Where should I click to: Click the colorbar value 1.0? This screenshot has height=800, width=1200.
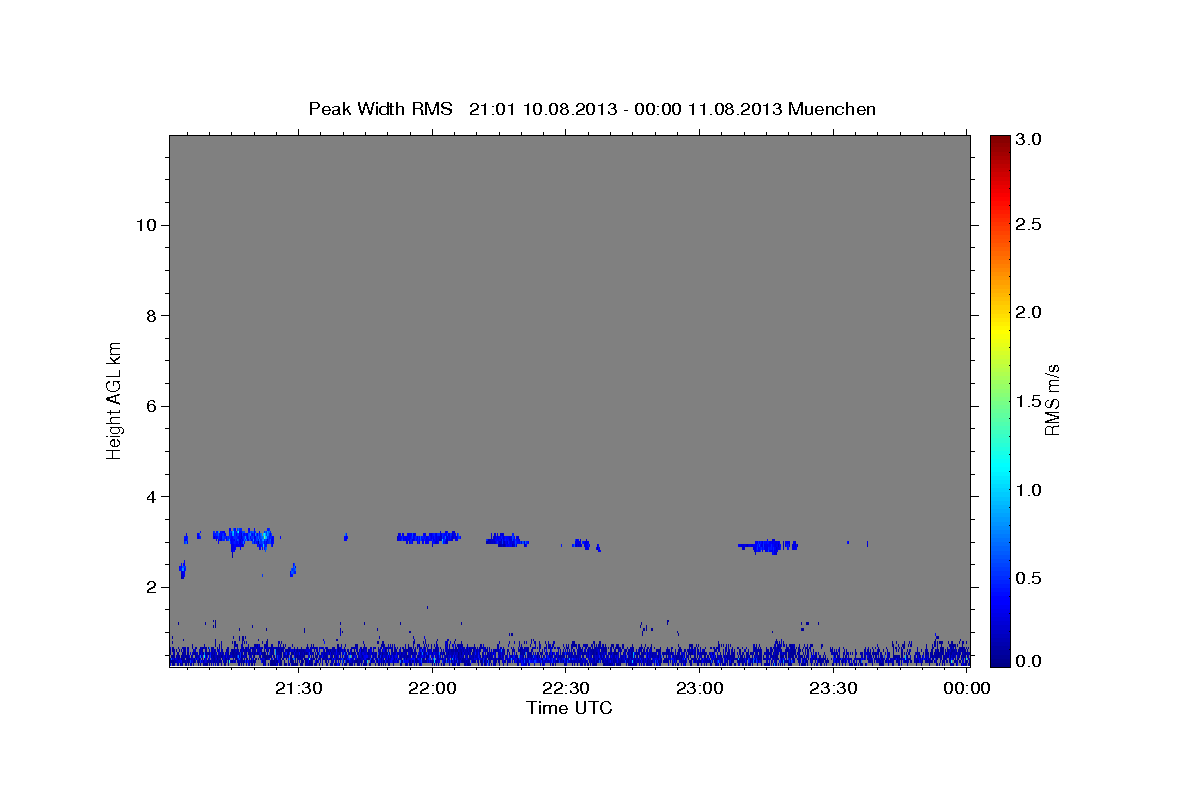1030,490
